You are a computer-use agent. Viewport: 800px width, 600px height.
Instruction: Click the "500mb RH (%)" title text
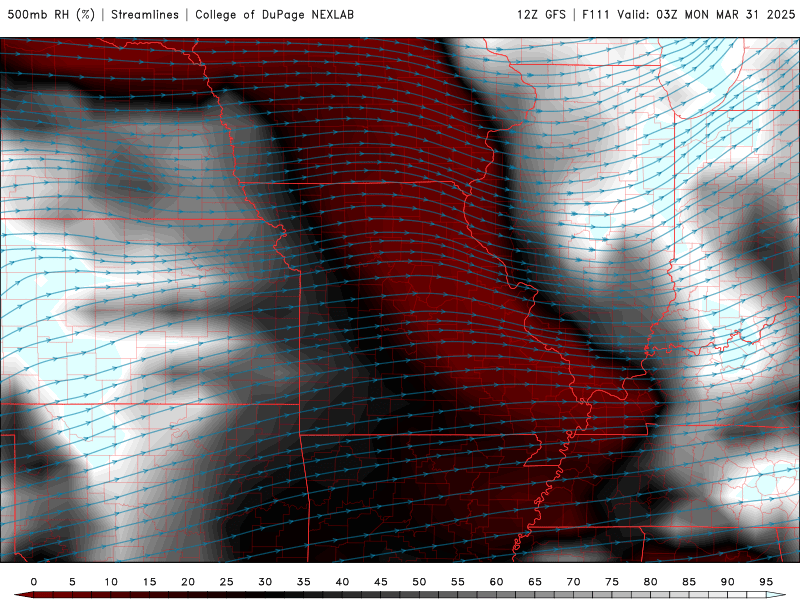click(51, 15)
